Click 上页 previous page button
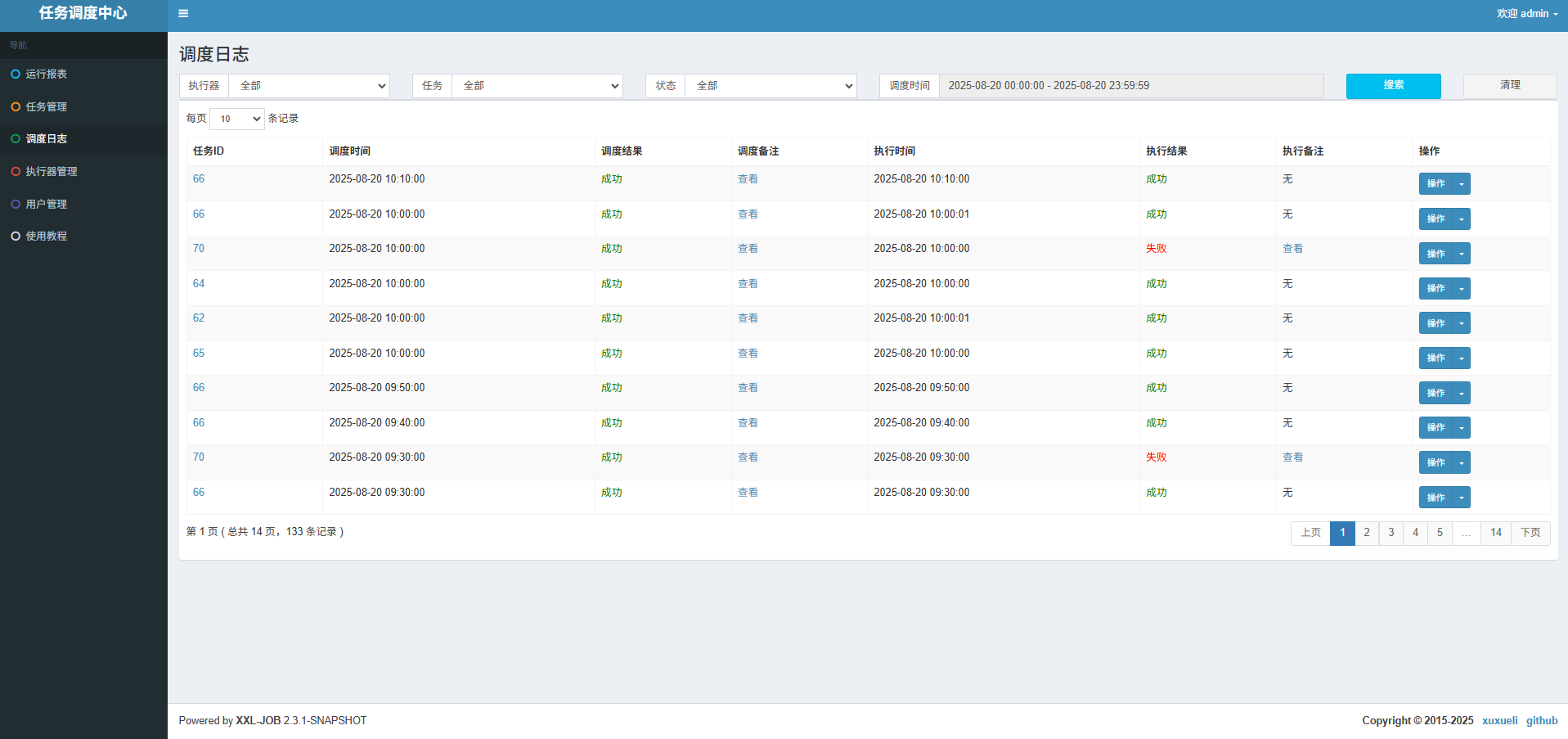1568x739 pixels. coord(1311,533)
